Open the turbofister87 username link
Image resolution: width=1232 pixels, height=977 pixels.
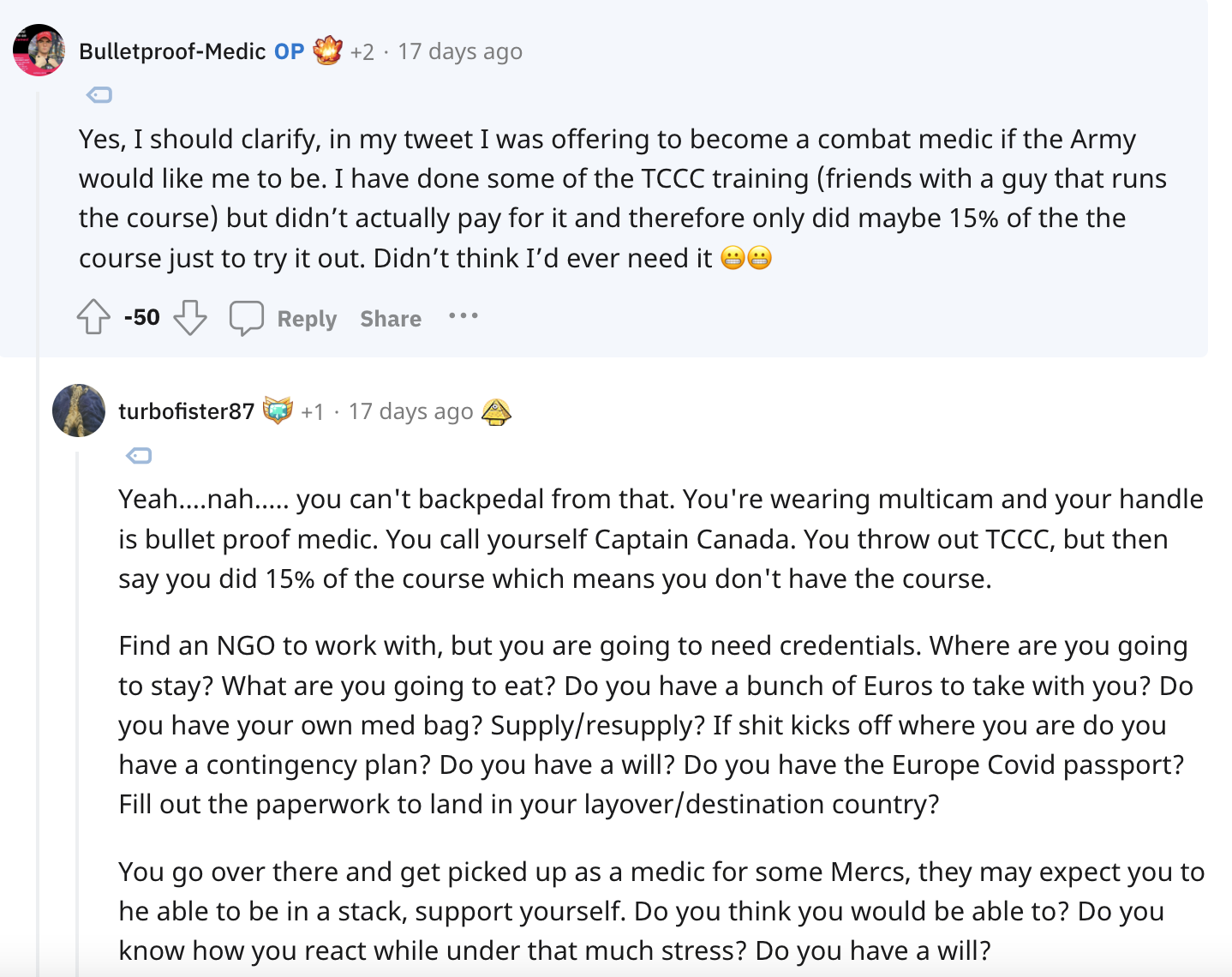tap(186, 411)
